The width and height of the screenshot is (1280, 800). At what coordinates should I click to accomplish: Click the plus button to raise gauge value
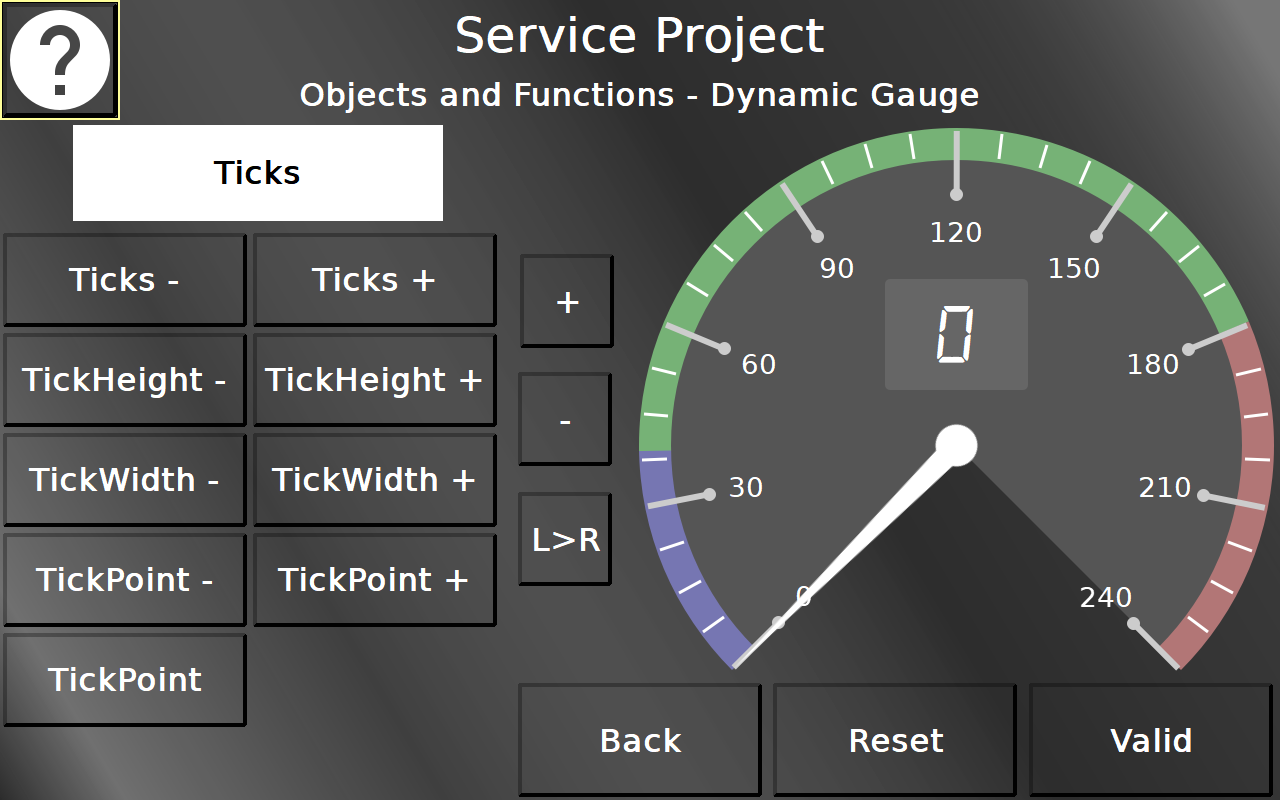click(566, 302)
